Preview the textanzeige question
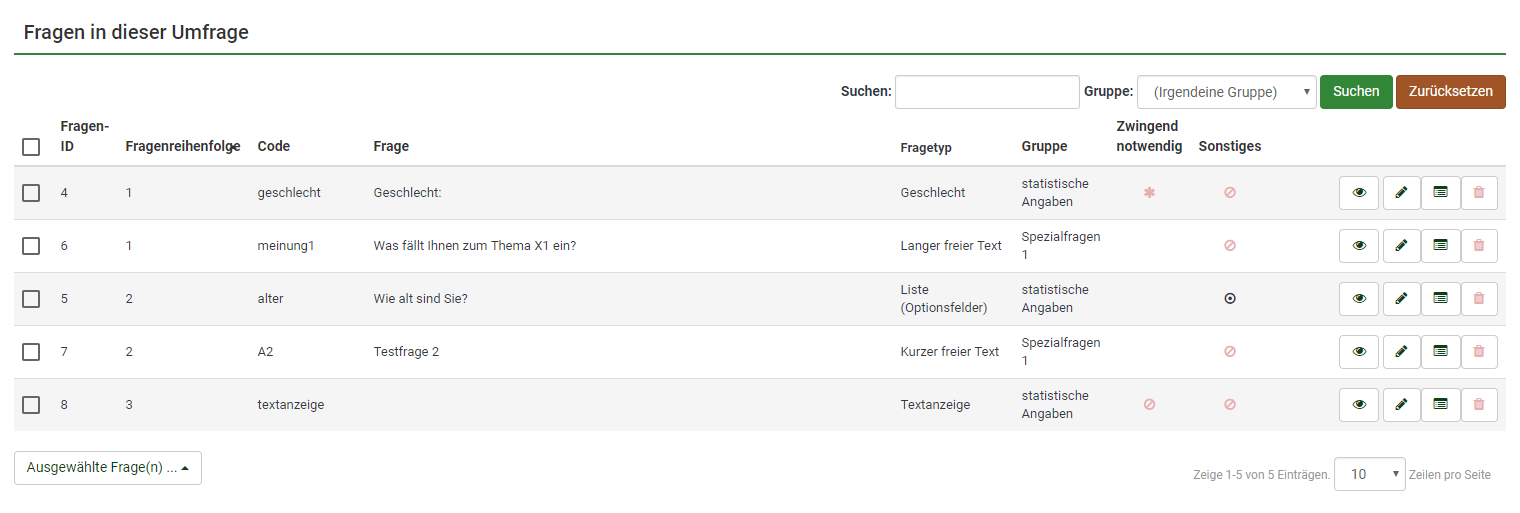Viewport: 1520px width, 513px height. coord(1358,405)
